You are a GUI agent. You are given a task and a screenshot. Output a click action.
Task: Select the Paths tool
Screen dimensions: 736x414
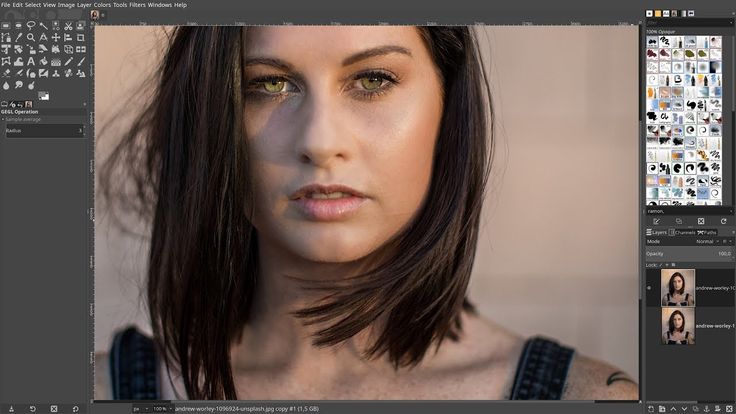pyautogui.click(x=6, y=38)
